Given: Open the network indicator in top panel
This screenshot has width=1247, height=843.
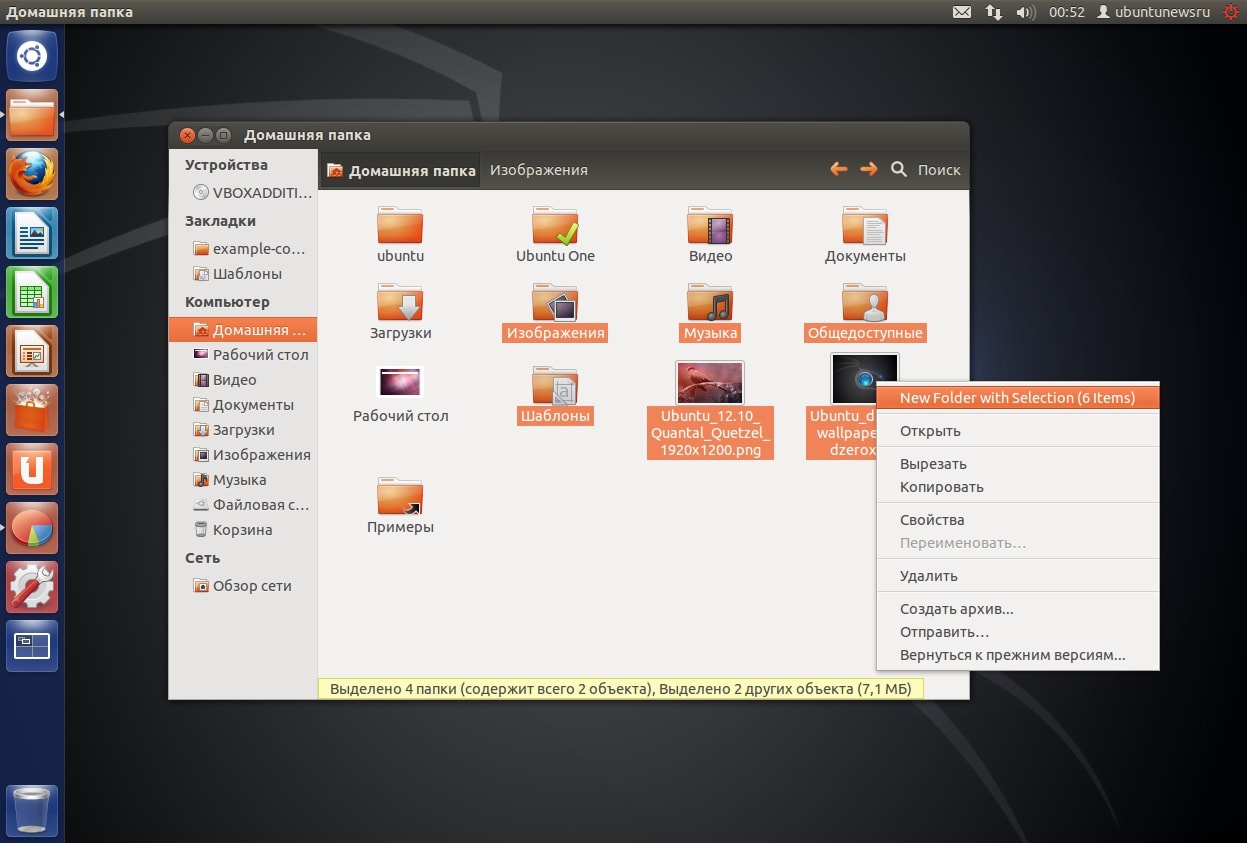Looking at the screenshot, I should (994, 12).
